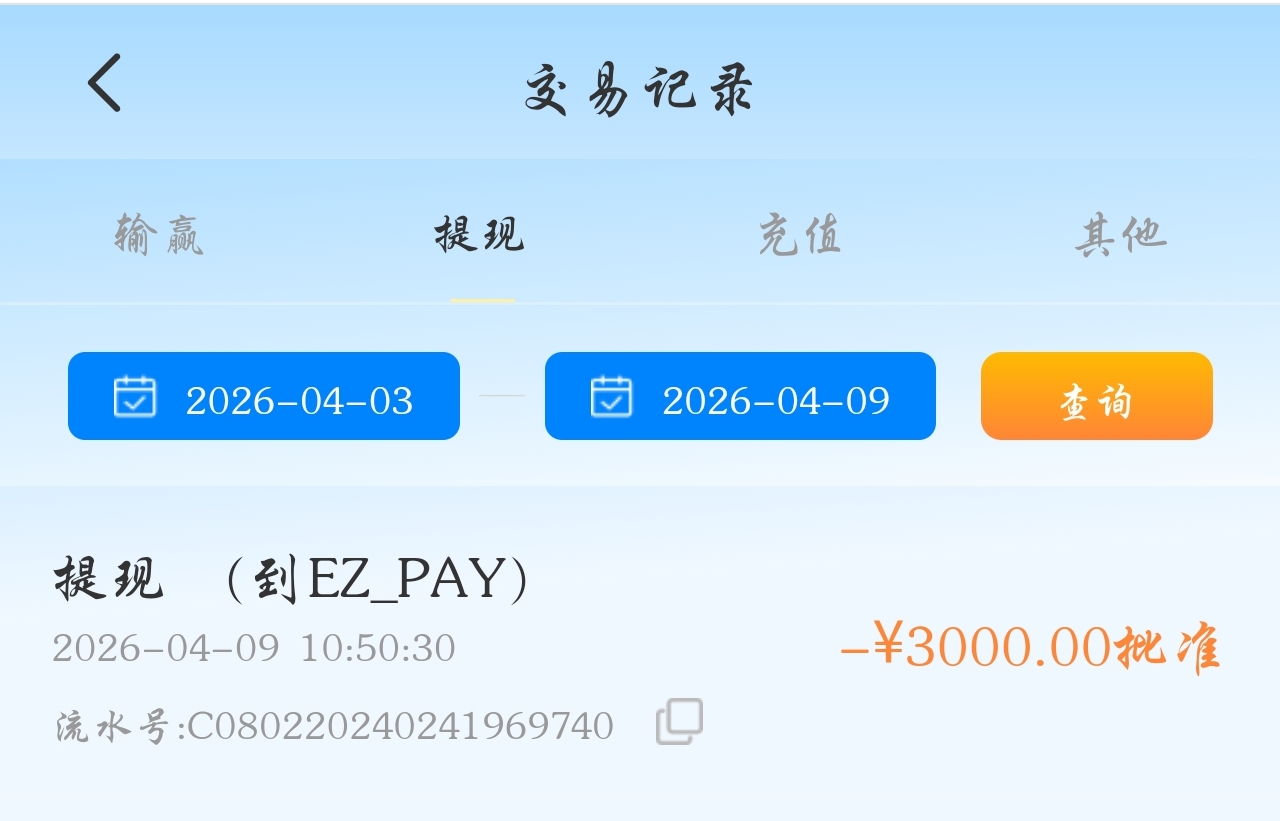Screen dimensions: 1280x821
Task: Click the dash between the date fields
Action: [x=502, y=396]
